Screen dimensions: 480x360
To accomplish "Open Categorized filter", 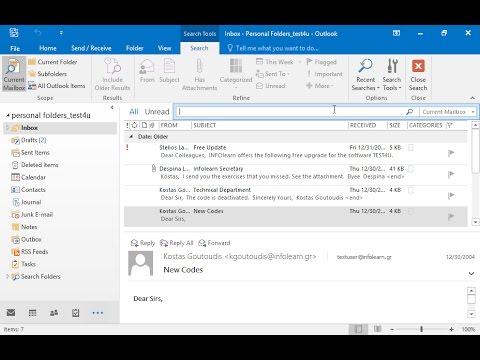I will click(236, 74).
